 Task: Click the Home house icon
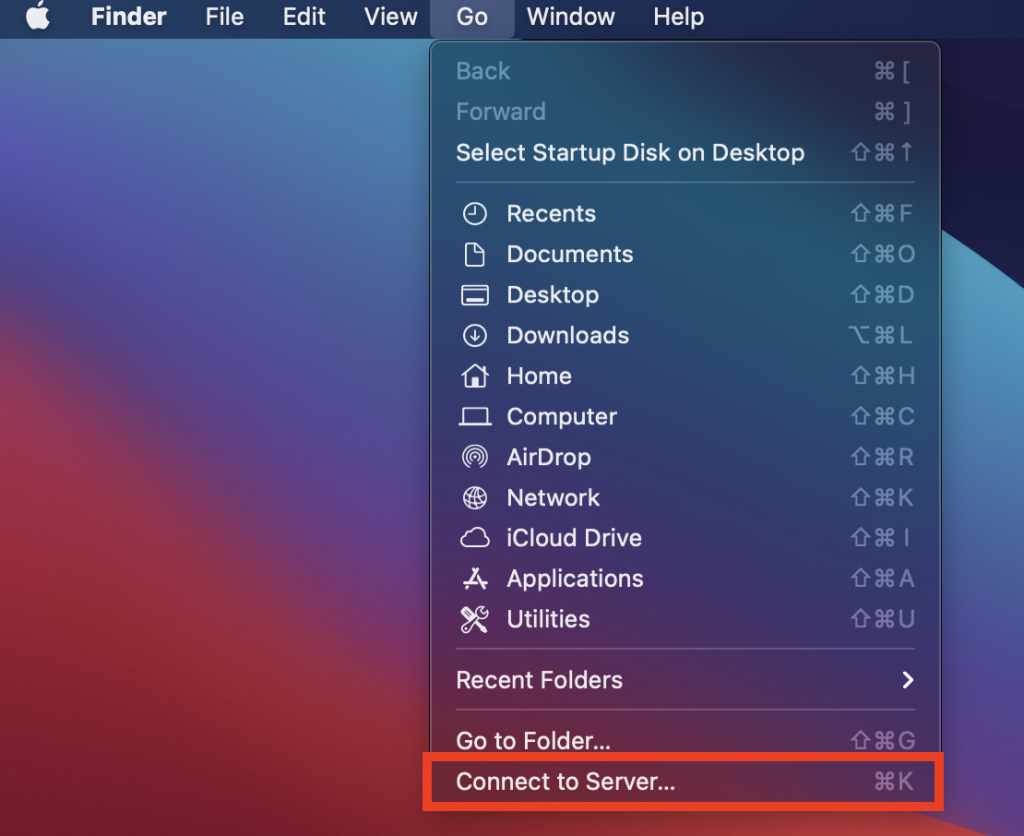tap(475, 376)
